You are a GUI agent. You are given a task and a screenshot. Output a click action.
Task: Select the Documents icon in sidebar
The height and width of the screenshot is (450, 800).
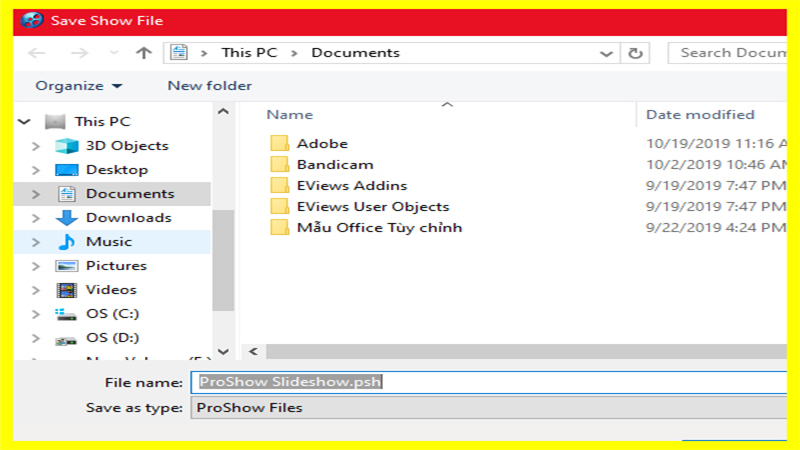67,194
